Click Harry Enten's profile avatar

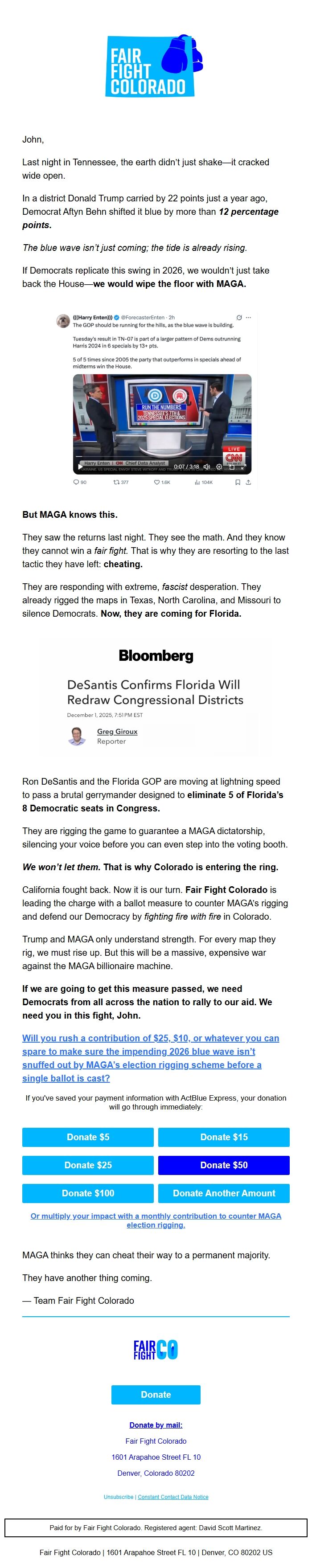coord(63,320)
